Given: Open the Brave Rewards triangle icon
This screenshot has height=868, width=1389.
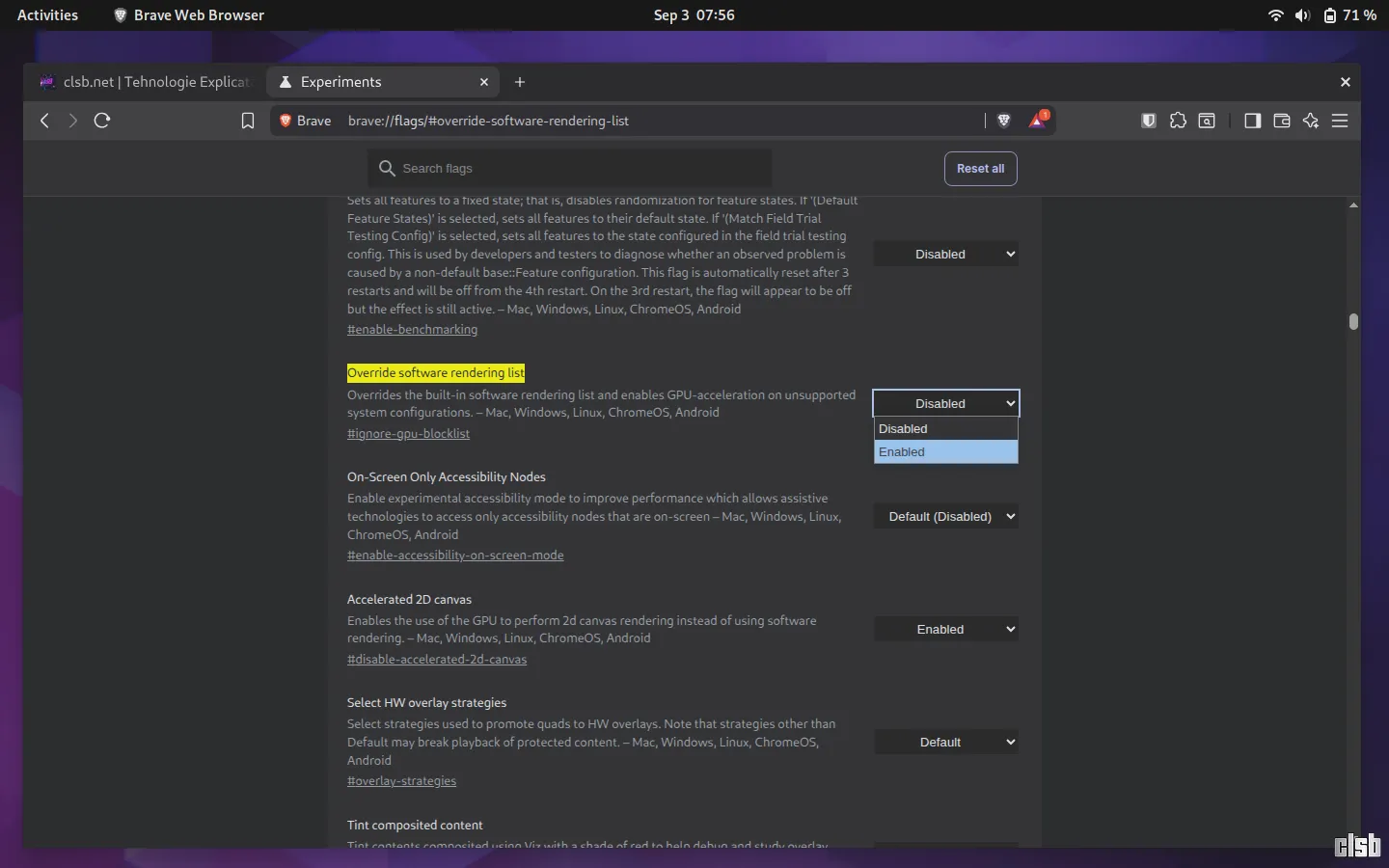Looking at the screenshot, I should (x=1038, y=121).
